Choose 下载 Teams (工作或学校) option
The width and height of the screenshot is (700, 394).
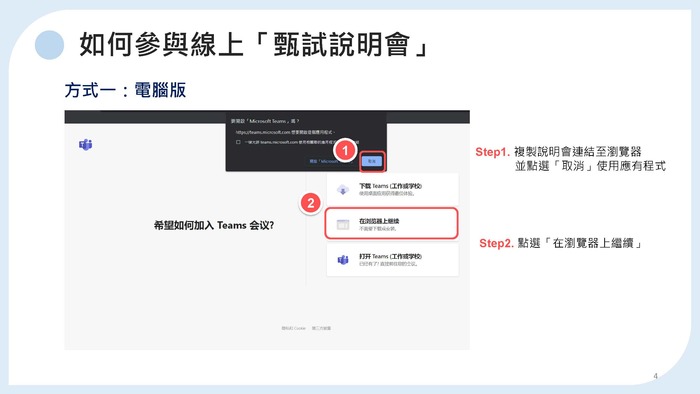click(x=392, y=190)
